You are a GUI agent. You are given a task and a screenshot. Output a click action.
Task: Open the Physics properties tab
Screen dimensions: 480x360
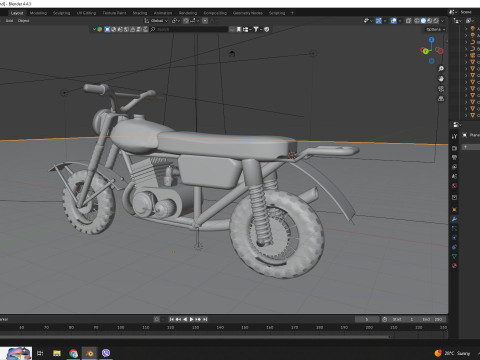pos(454,238)
